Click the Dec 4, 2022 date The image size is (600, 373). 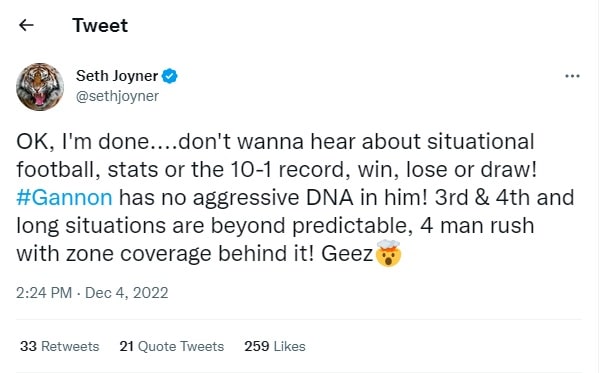click(127, 293)
